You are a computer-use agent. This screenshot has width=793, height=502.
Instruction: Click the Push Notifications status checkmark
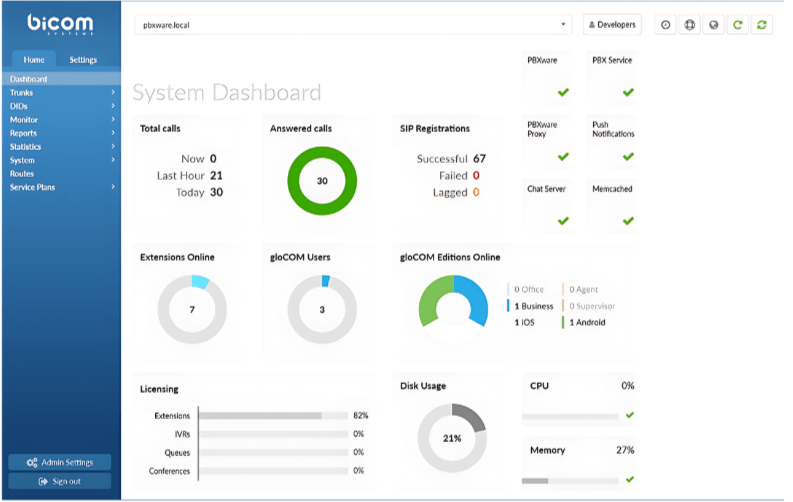tap(628, 157)
